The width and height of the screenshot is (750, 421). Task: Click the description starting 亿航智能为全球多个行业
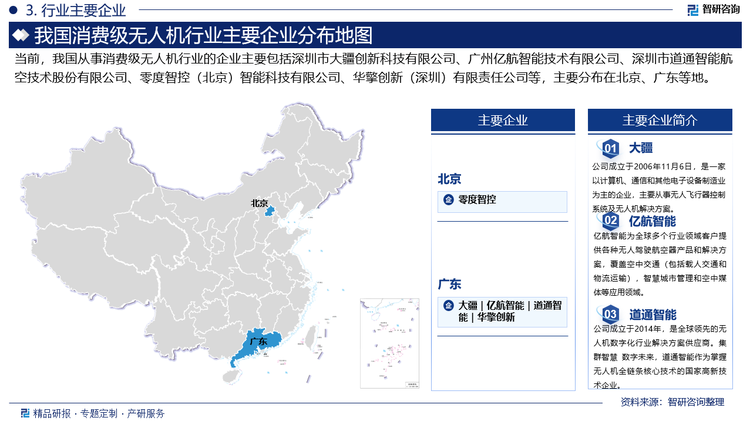[x=660, y=264]
